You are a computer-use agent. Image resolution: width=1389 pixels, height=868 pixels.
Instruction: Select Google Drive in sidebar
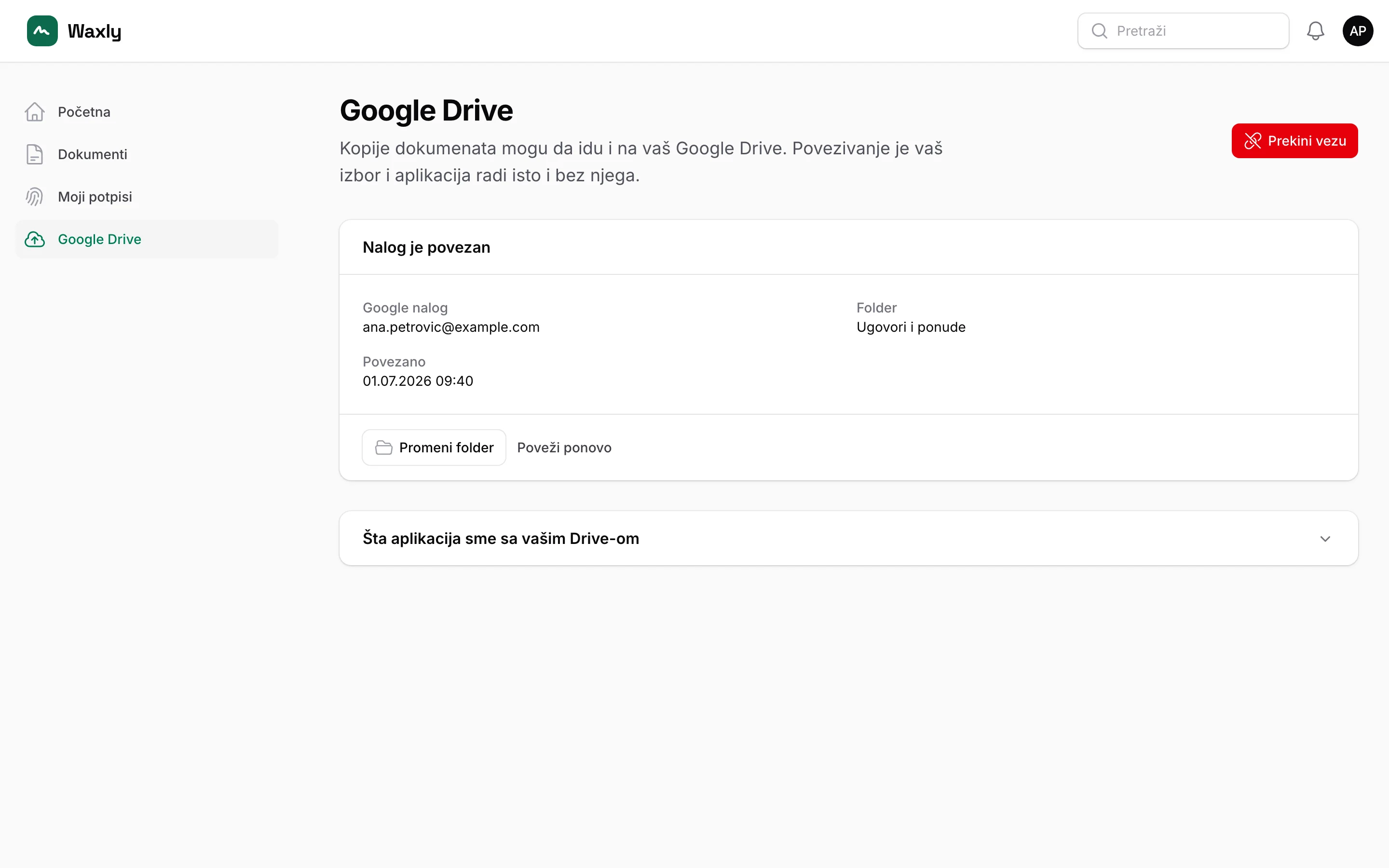[x=147, y=239]
